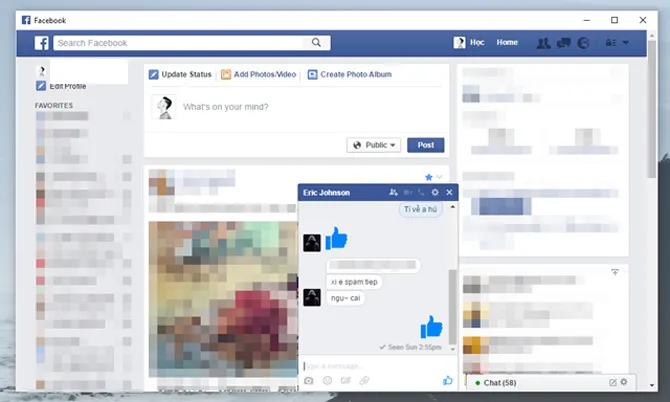The image size is (670, 402).
Task: Maximize the Facebook window
Action: click(x=614, y=20)
